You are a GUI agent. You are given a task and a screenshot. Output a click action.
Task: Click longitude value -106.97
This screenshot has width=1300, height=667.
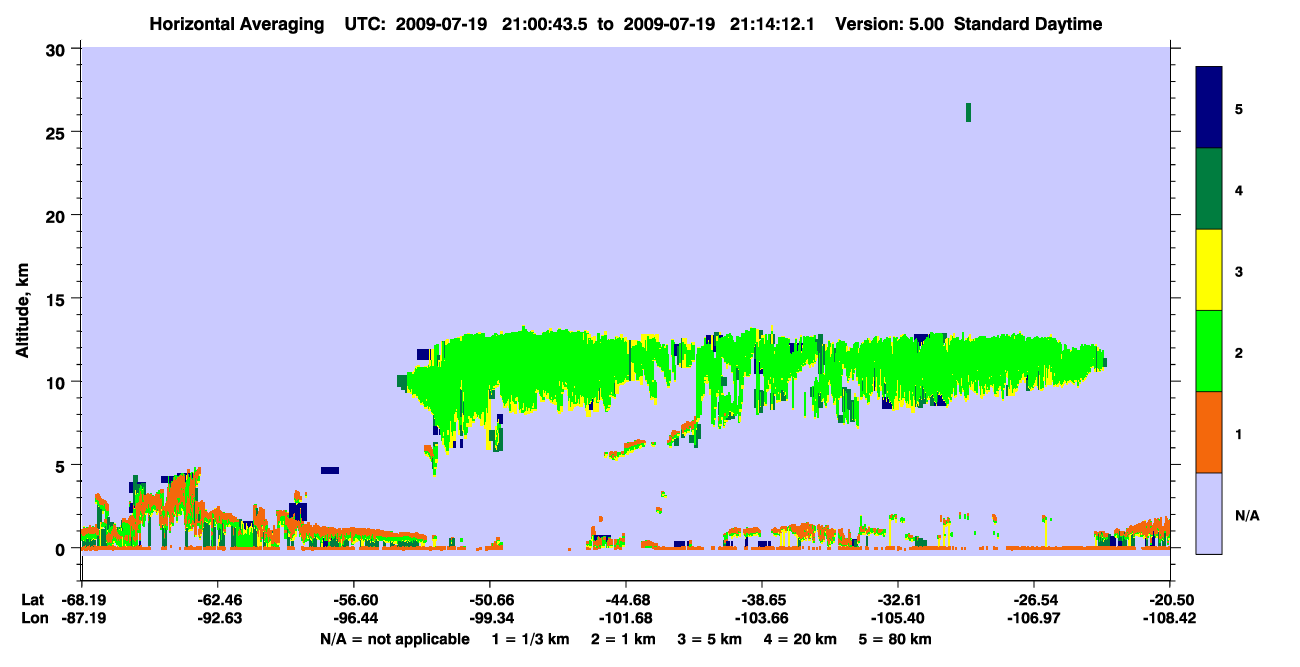click(1034, 618)
